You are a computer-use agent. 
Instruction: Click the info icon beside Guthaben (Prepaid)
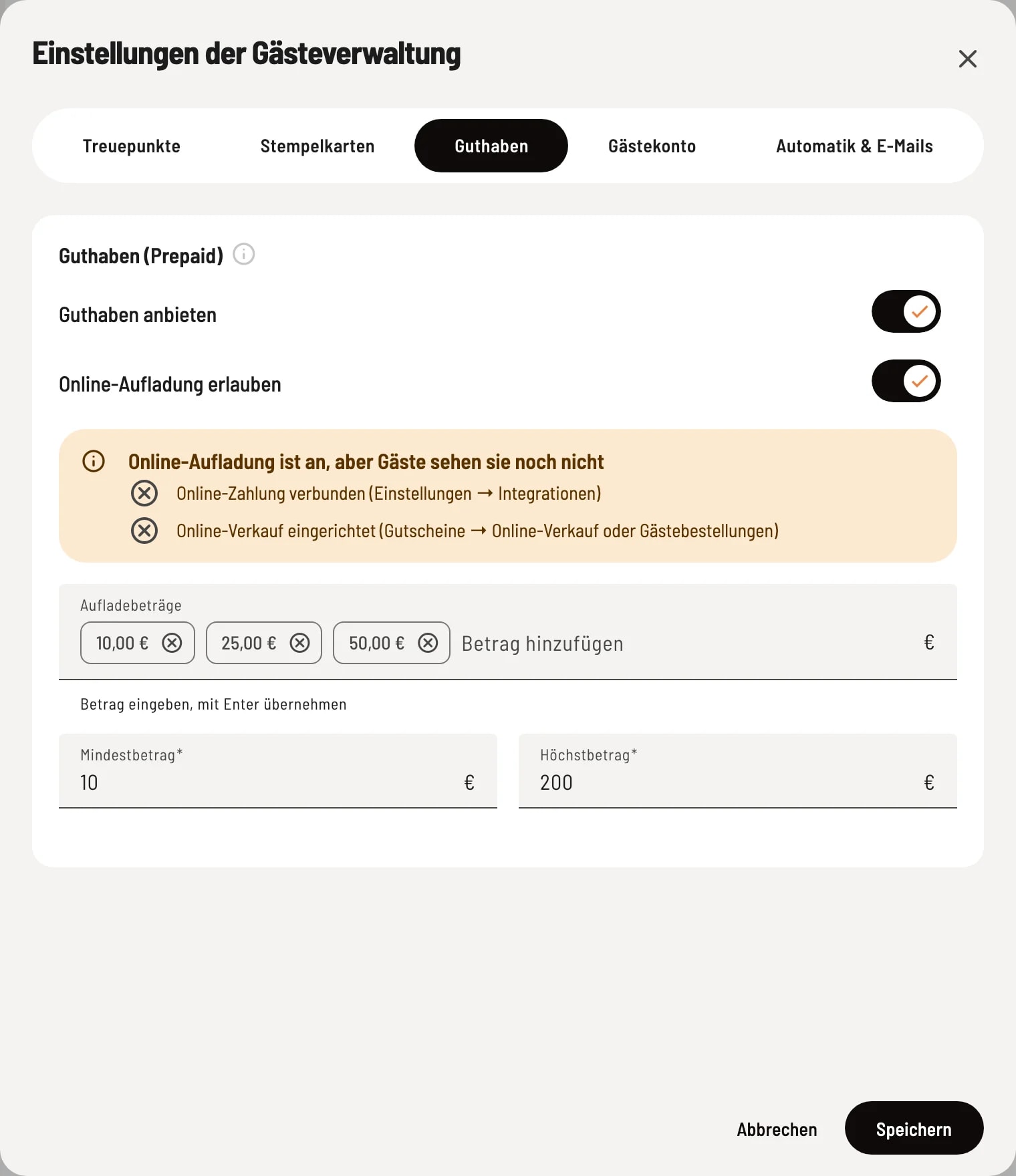pyautogui.click(x=244, y=255)
